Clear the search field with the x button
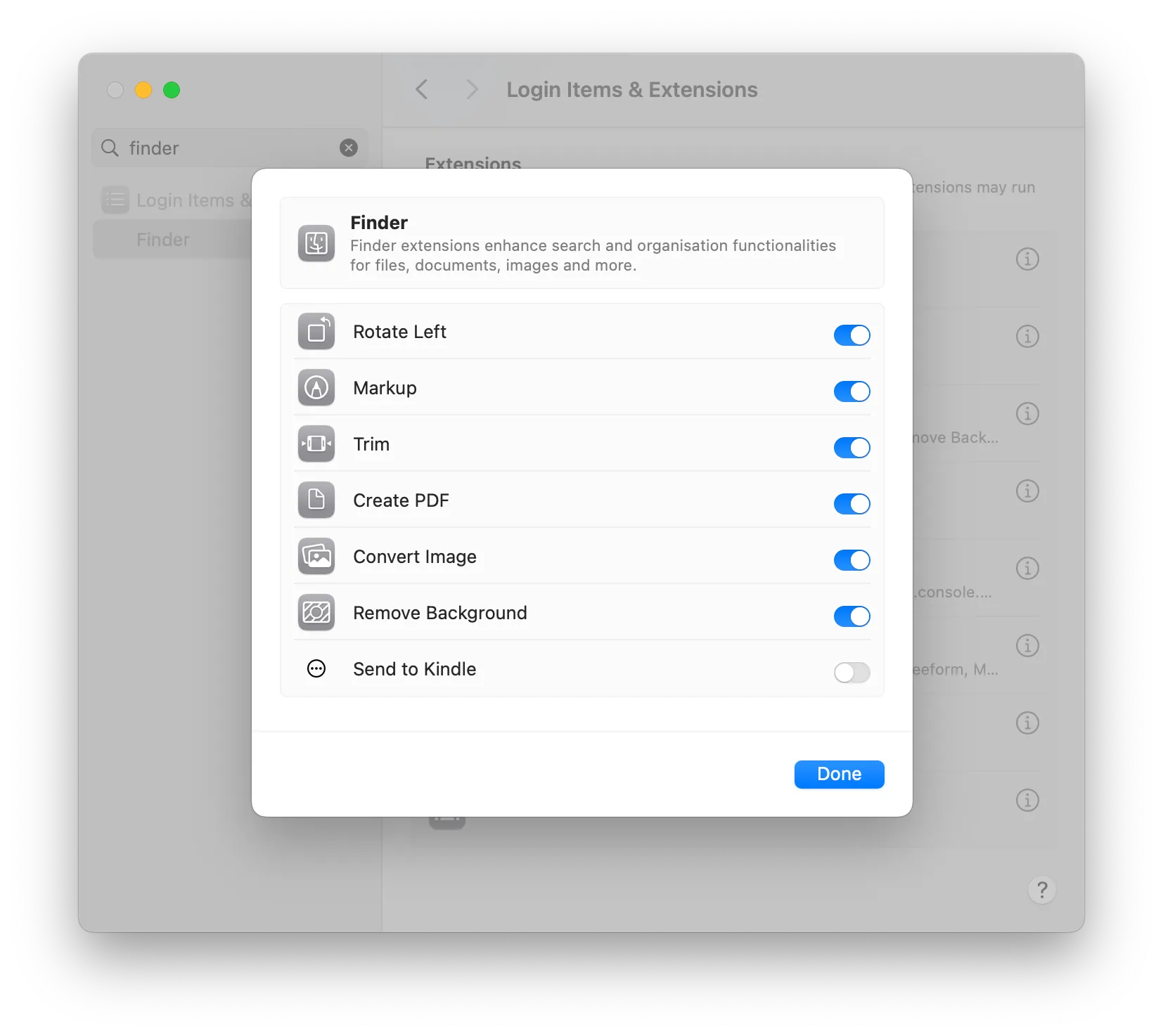This screenshot has height=1036, width=1163. click(349, 148)
